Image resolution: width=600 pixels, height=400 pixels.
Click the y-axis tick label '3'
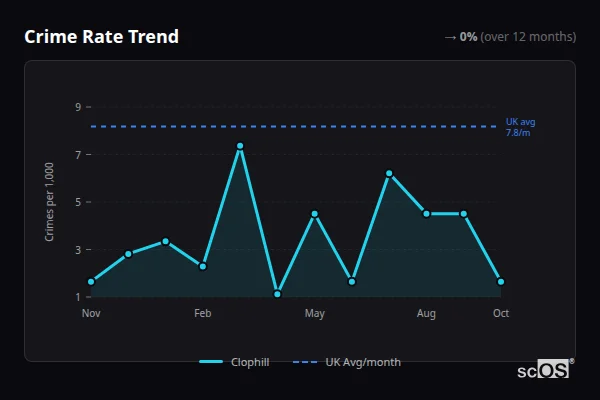[x=78, y=250]
